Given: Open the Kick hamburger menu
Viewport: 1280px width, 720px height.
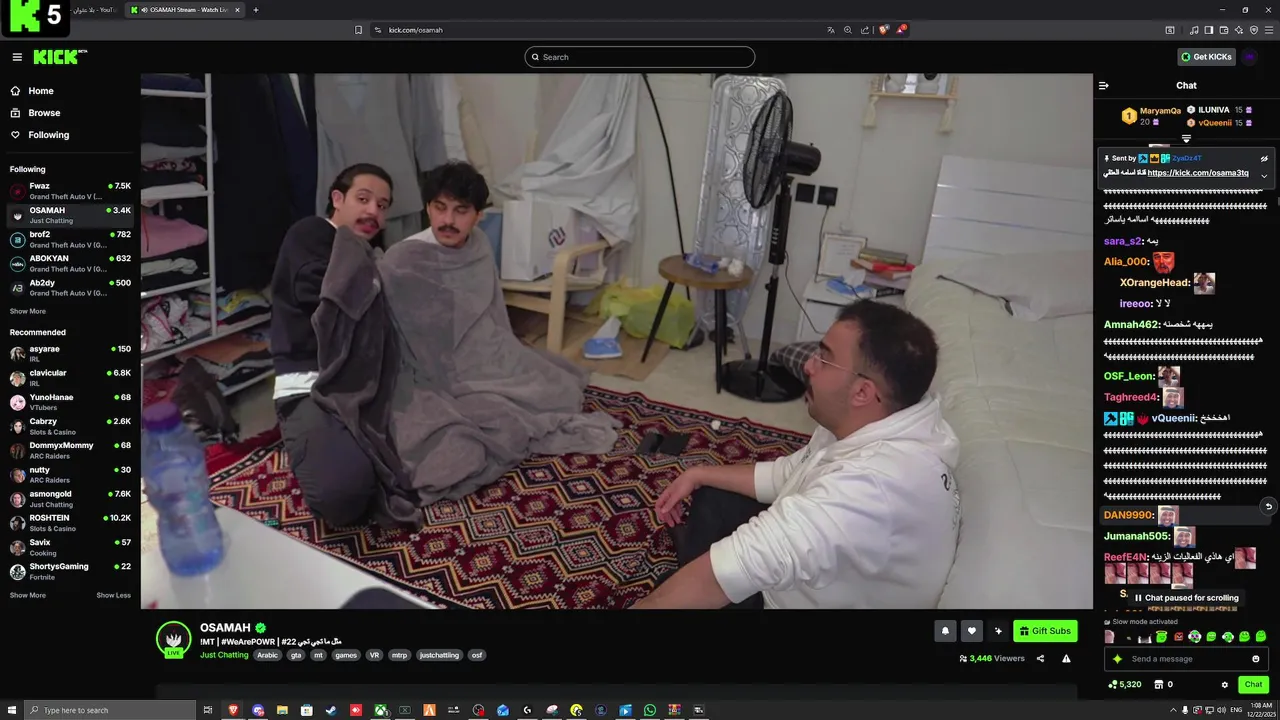Looking at the screenshot, I should pos(17,57).
